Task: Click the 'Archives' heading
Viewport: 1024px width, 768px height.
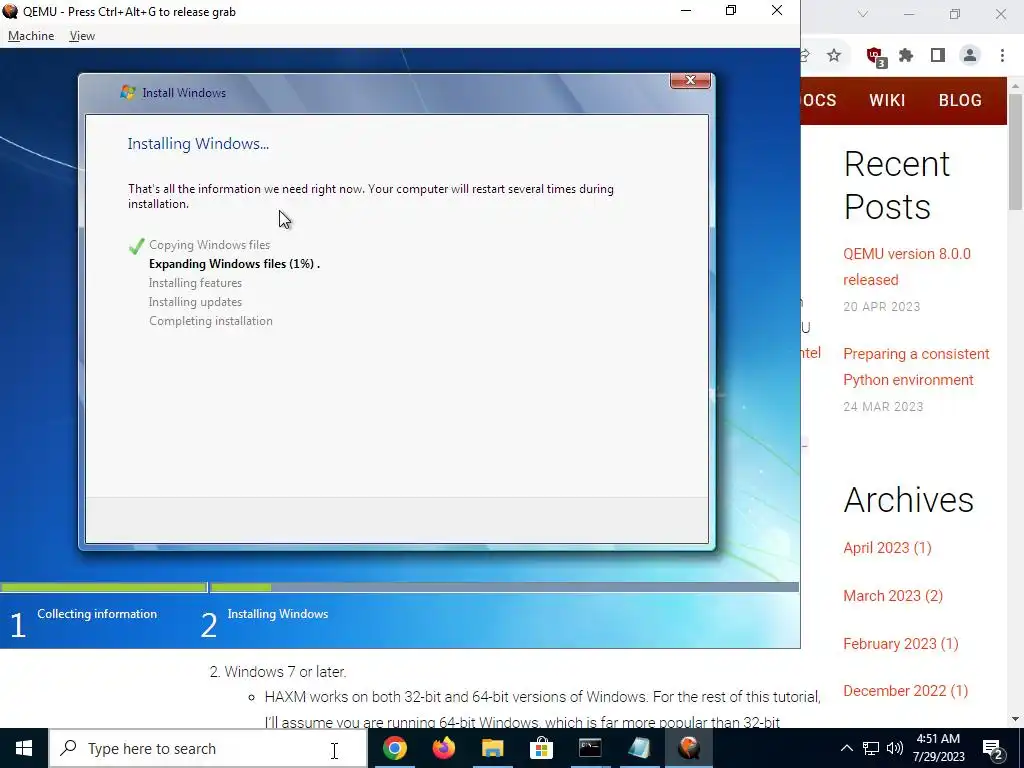Action: 908,500
